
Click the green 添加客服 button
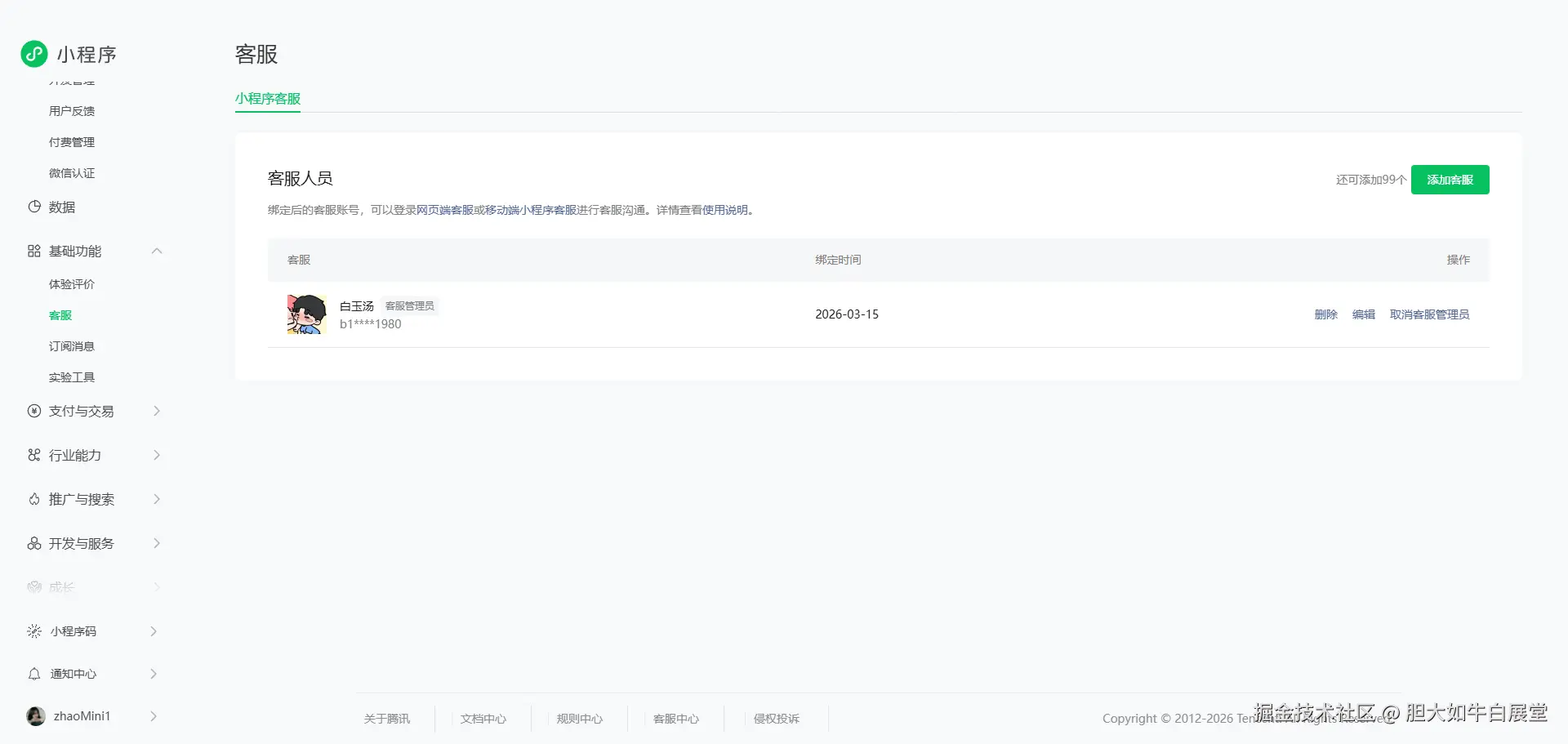point(1450,180)
